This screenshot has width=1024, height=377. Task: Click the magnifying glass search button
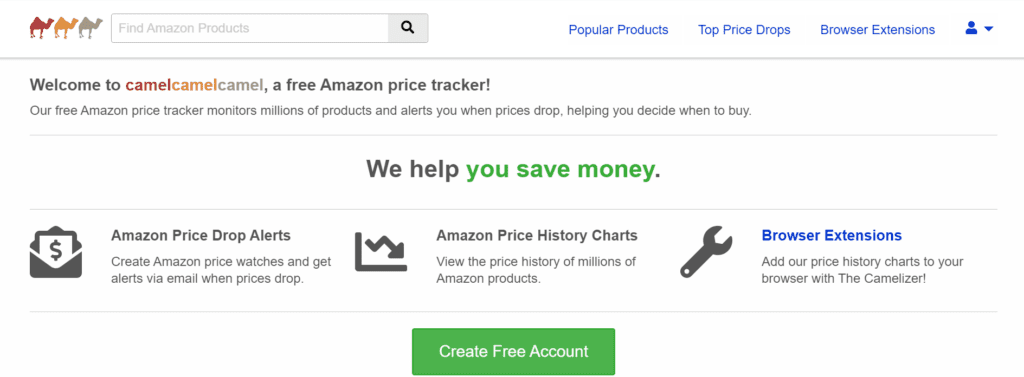click(408, 28)
